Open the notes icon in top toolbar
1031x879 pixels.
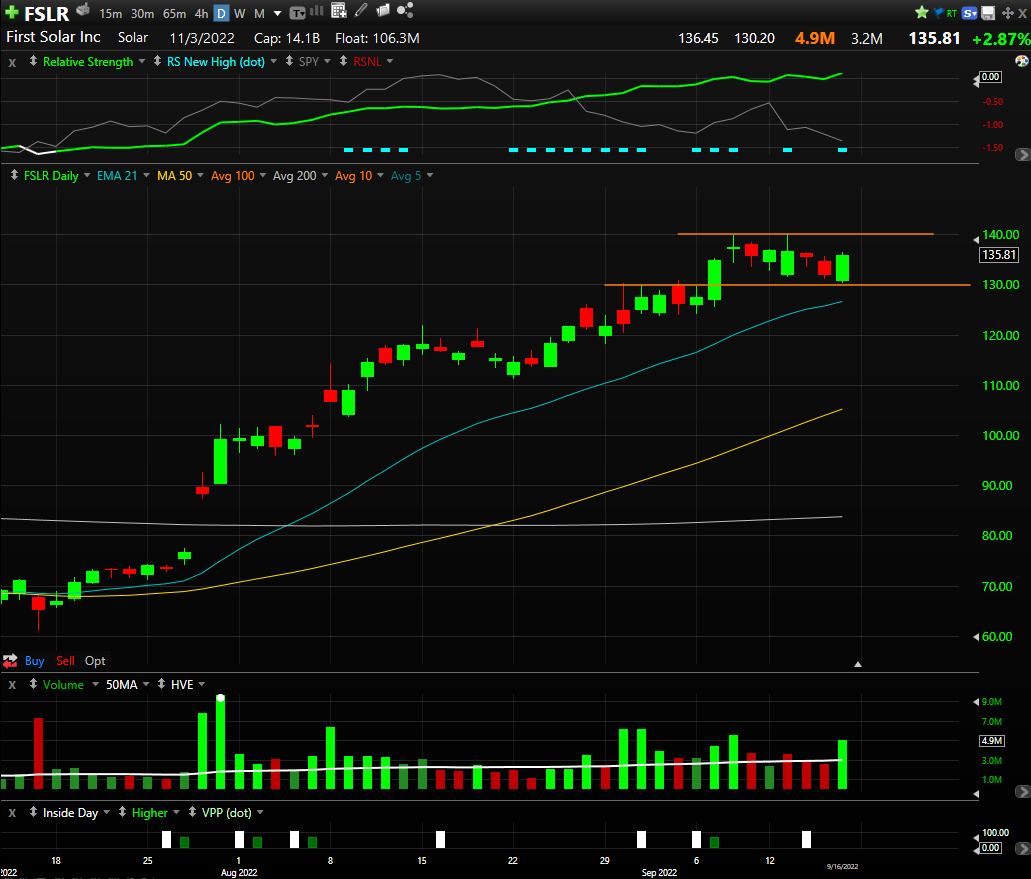pyautogui.click(x=383, y=11)
